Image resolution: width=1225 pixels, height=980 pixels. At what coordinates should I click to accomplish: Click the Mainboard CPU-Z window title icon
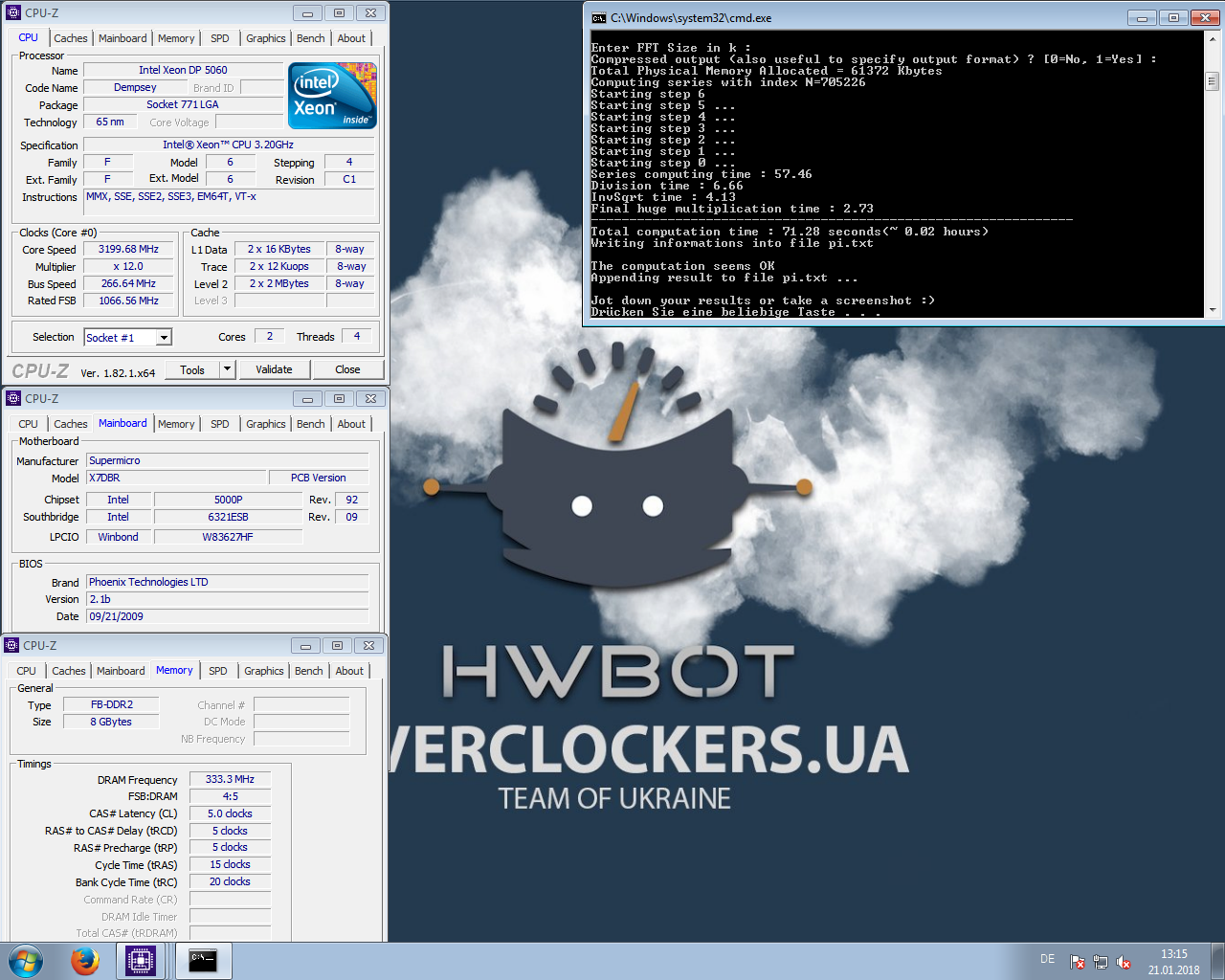point(13,398)
